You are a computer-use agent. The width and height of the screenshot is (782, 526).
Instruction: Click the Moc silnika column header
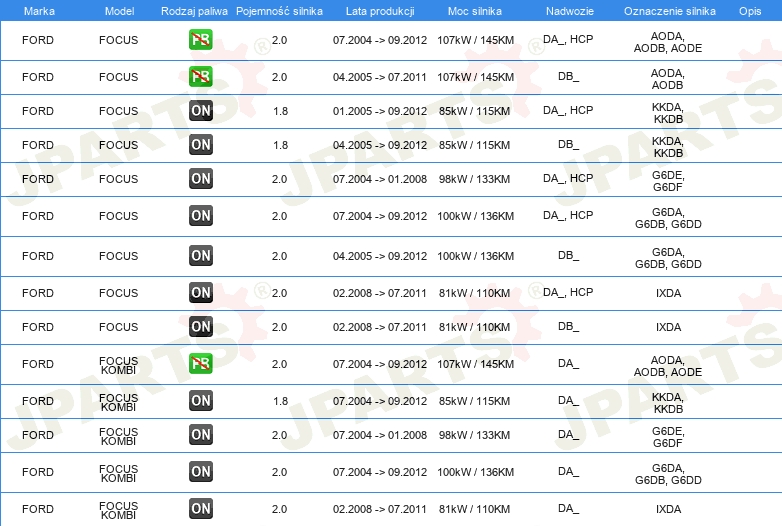tap(474, 11)
